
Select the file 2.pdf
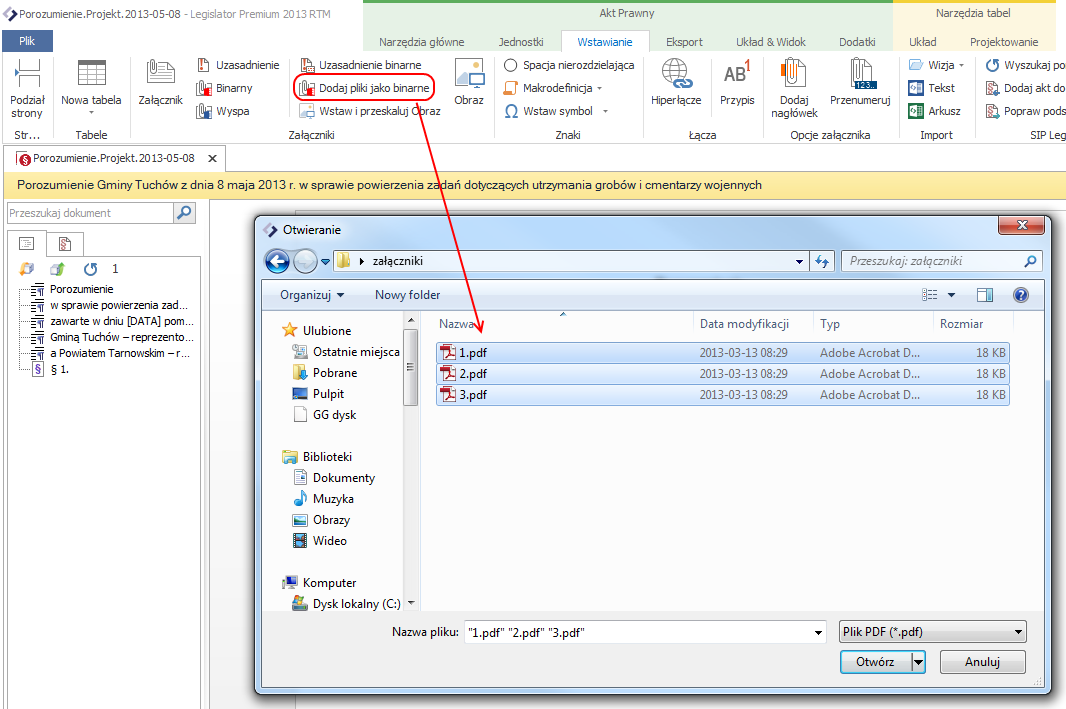tap(722, 374)
